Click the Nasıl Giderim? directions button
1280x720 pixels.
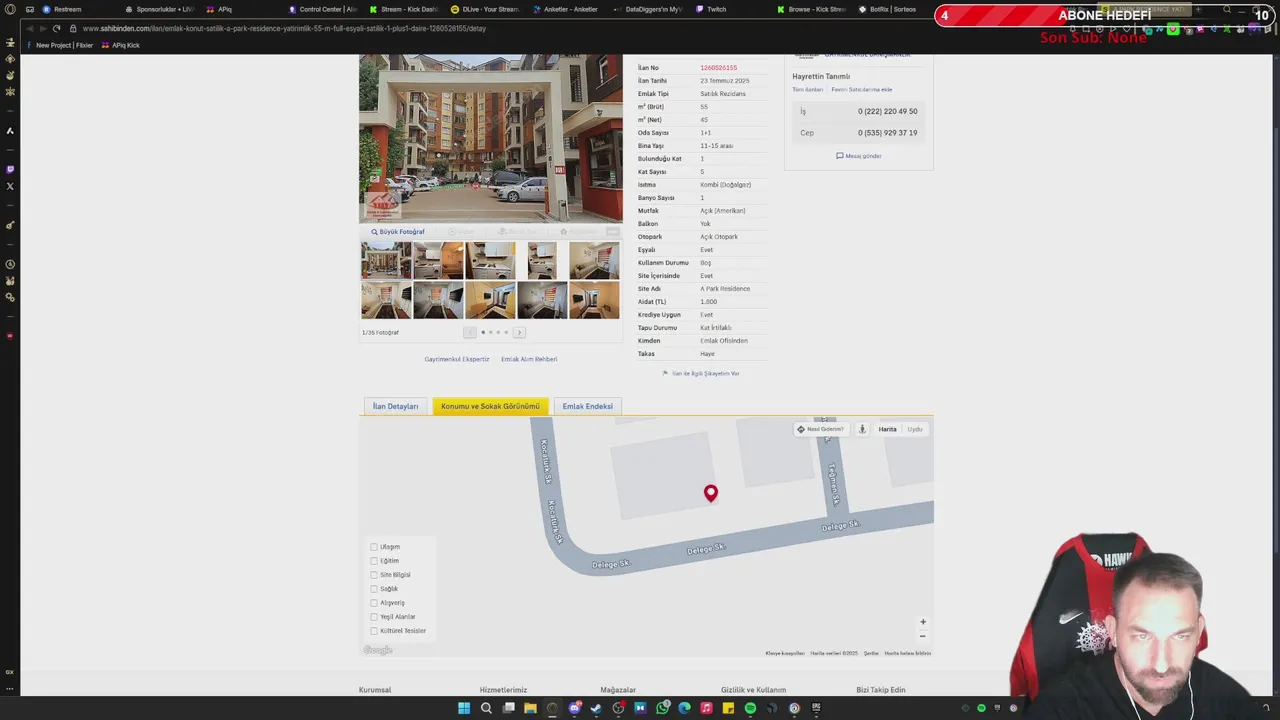click(x=820, y=429)
